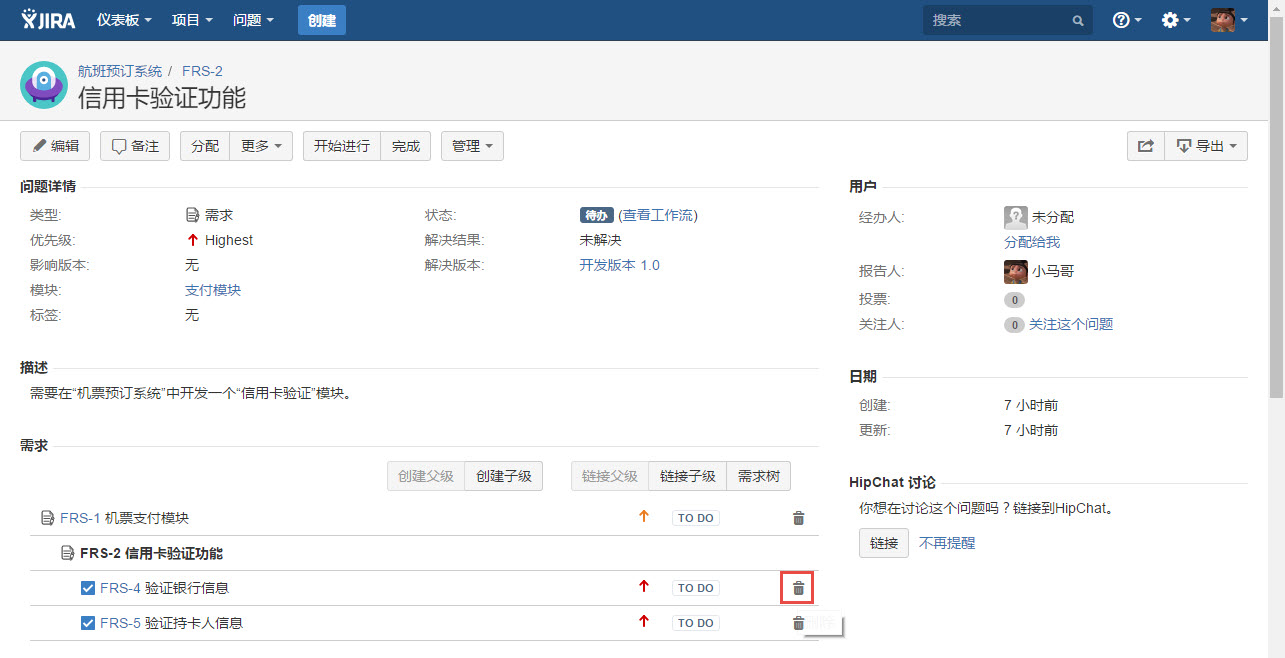Open the 项目 dropdown menu
Image resolution: width=1285 pixels, height=658 pixels.
click(192, 20)
